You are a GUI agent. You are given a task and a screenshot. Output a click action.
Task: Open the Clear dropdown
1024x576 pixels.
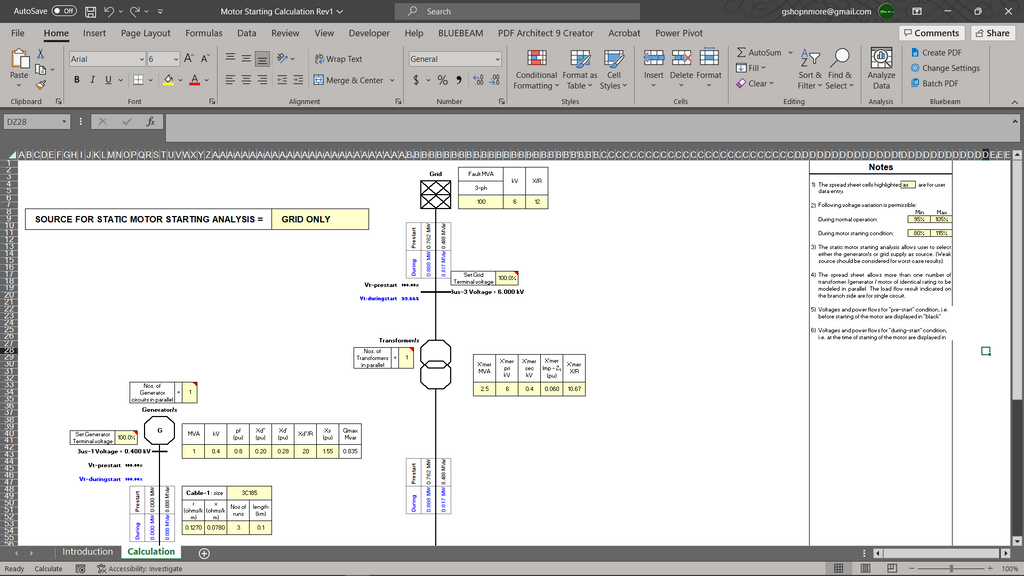pos(755,84)
